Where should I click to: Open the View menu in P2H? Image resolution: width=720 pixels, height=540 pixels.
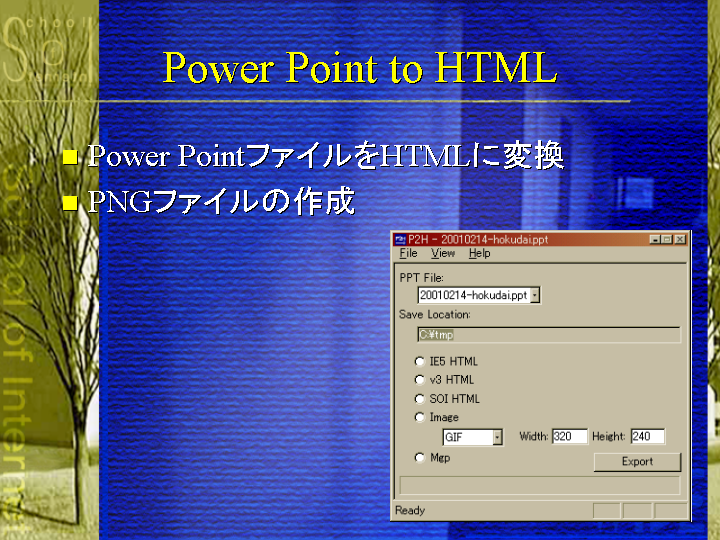[x=443, y=253]
